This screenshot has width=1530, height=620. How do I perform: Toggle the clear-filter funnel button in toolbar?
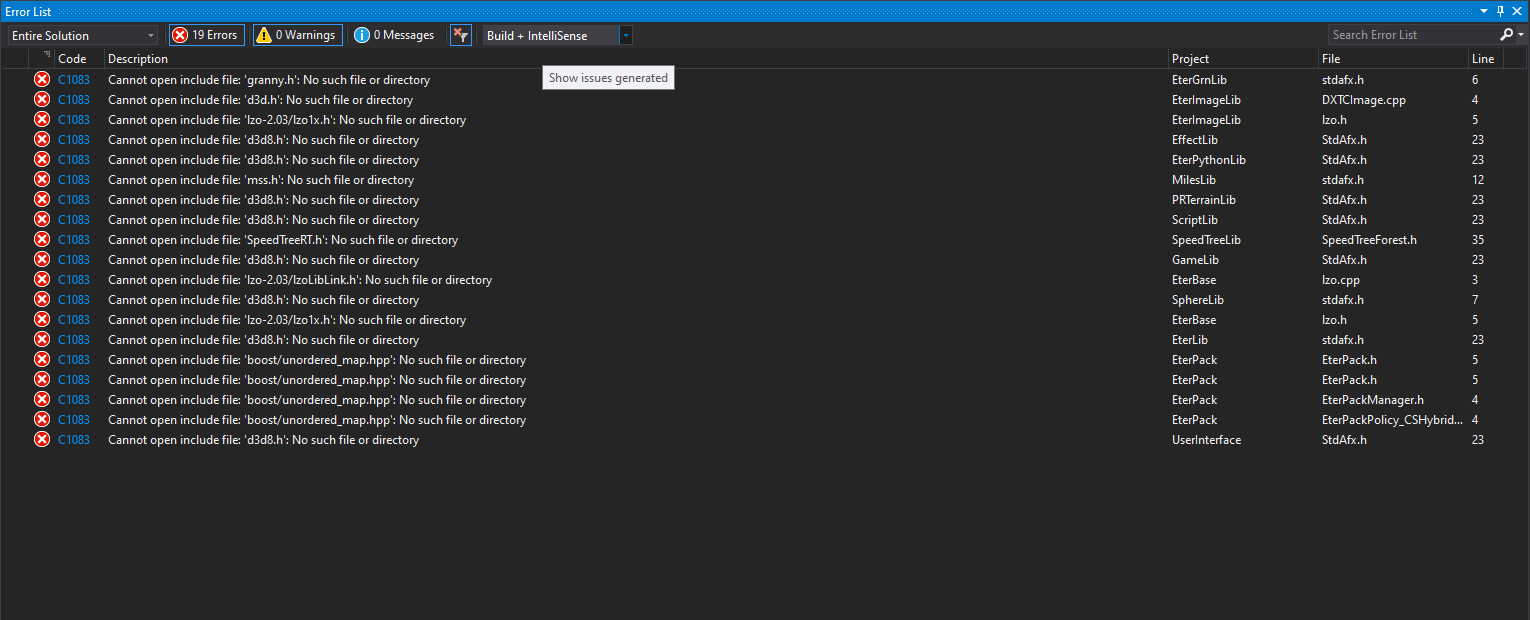460,35
